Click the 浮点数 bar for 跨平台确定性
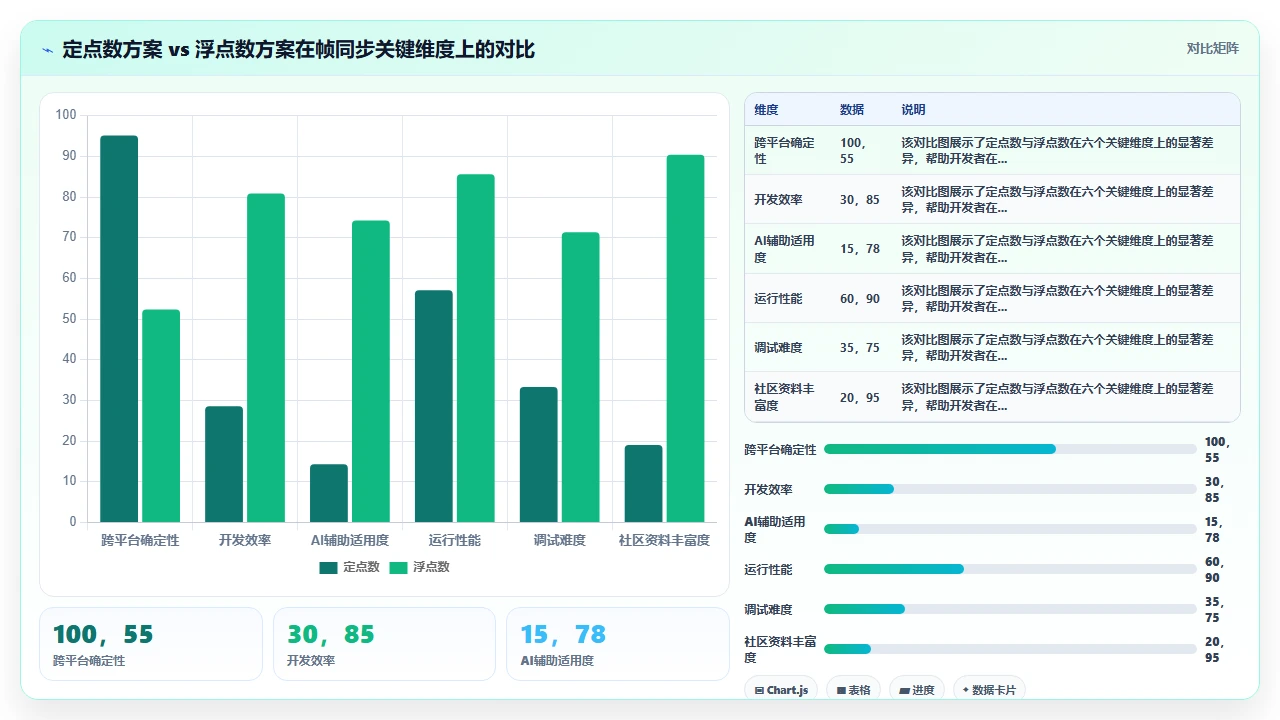The image size is (1280, 720). click(x=161, y=416)
